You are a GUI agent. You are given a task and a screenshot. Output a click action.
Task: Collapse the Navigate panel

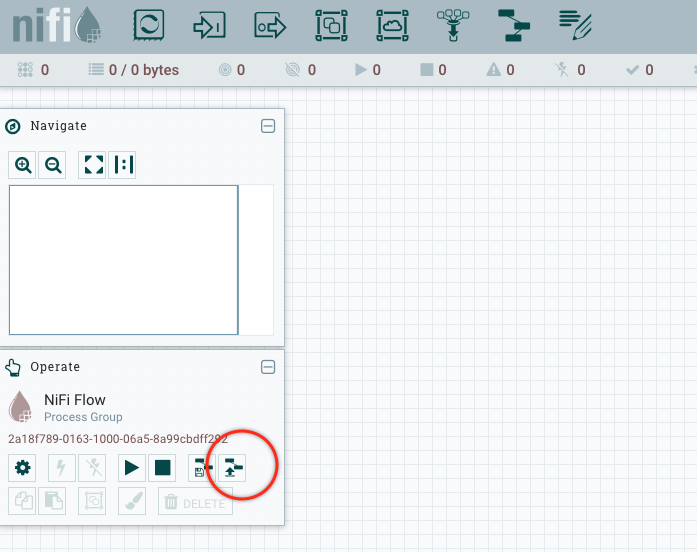268,126
